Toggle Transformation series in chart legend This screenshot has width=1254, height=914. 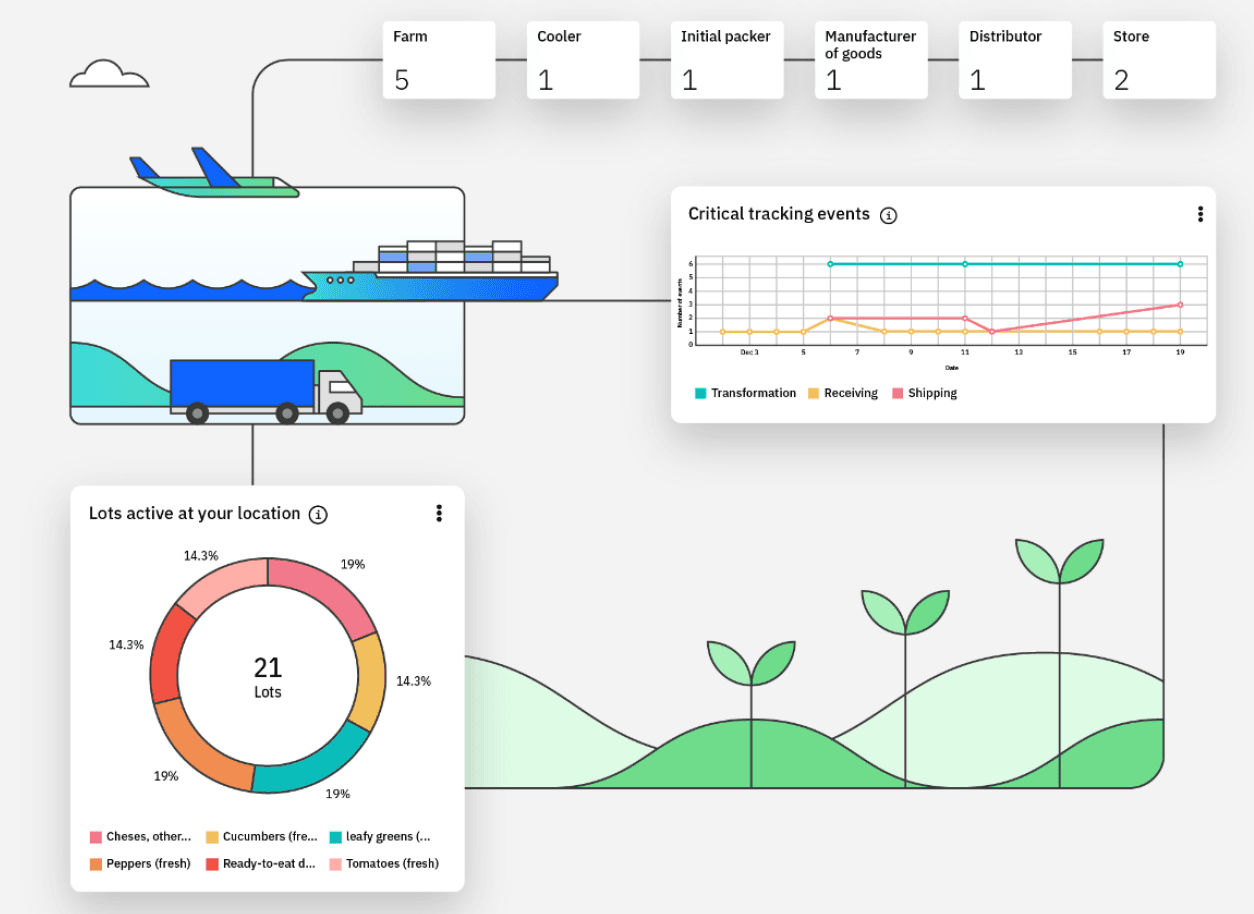745,393
